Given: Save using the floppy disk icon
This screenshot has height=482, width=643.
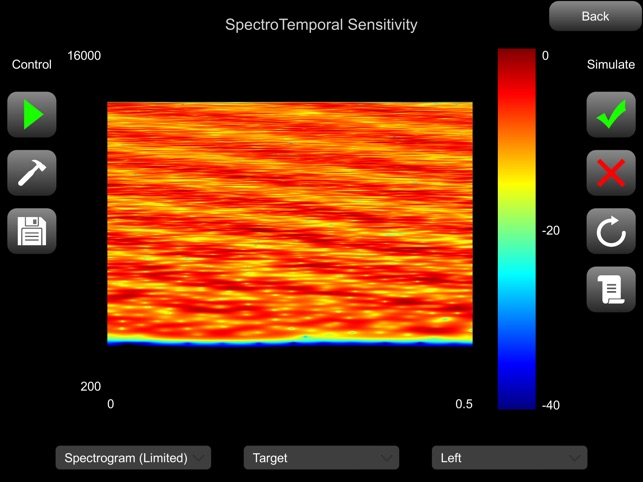Looking at the screenshot, I should 32,231.
